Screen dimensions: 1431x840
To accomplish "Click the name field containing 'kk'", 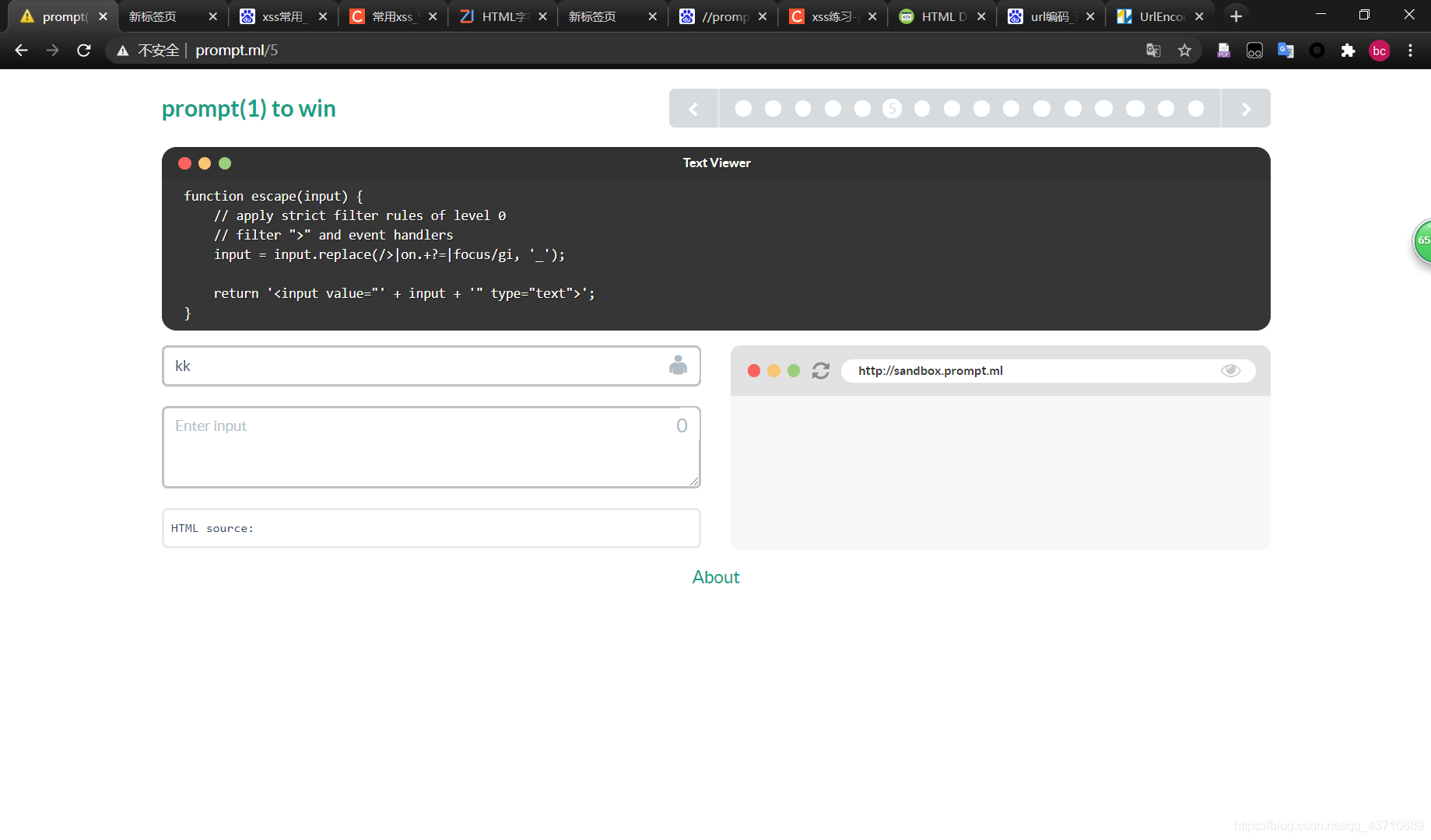I will pos(431,366).
